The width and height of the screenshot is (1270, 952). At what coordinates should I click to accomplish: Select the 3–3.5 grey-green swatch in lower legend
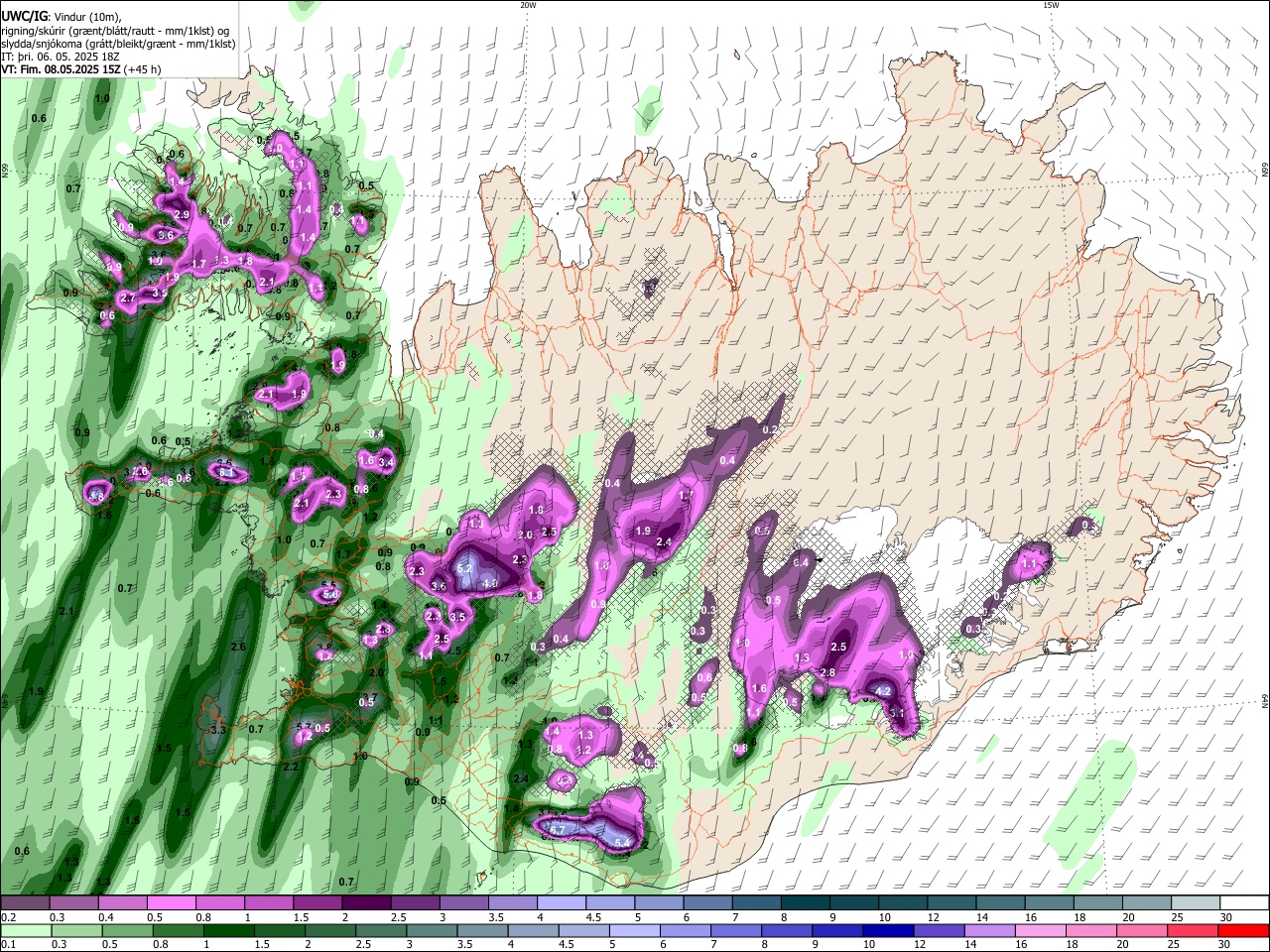(432, 931)
